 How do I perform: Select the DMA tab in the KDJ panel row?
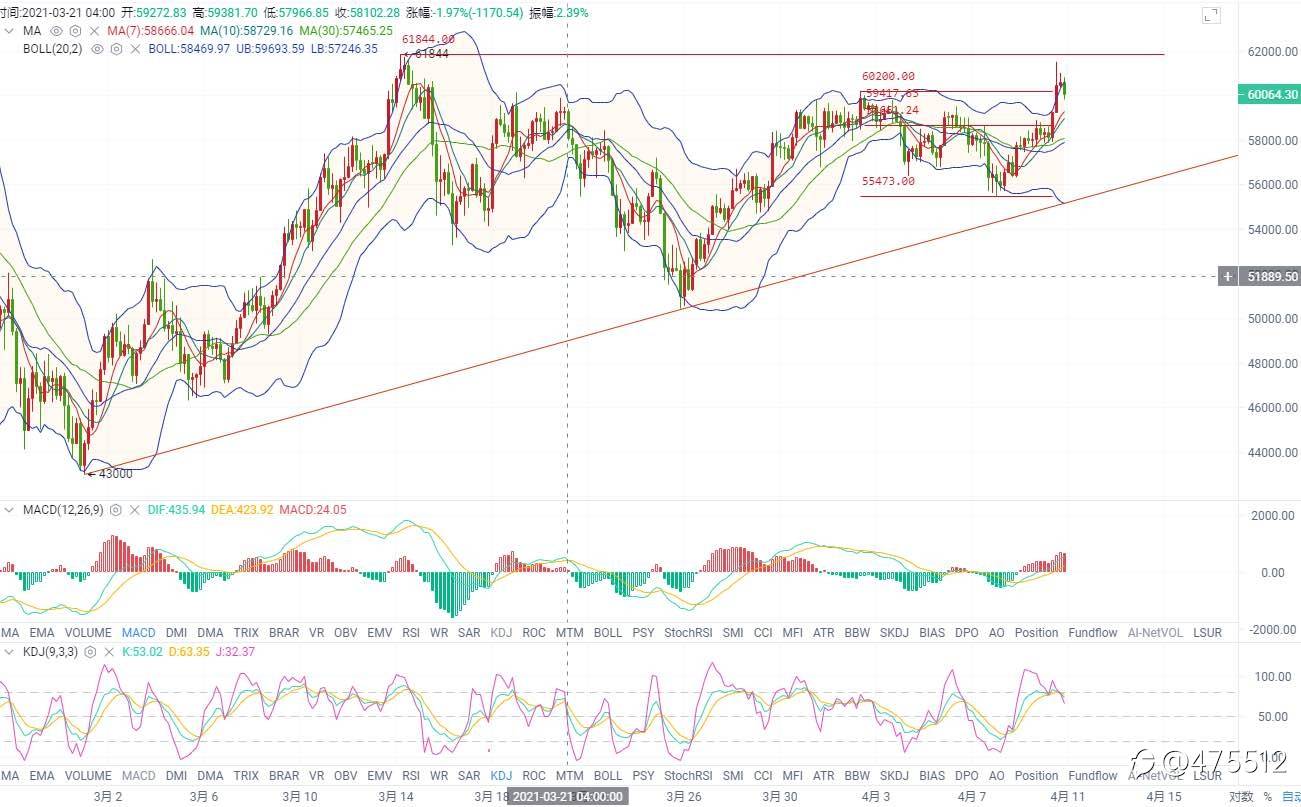[210, 776]
